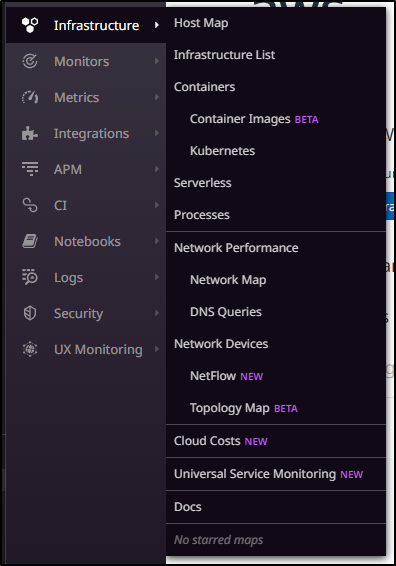Screen dimensions: 396x566
Task: Click the APM filter lines icon
Action: pyautogui.click(x=30, y=169)
